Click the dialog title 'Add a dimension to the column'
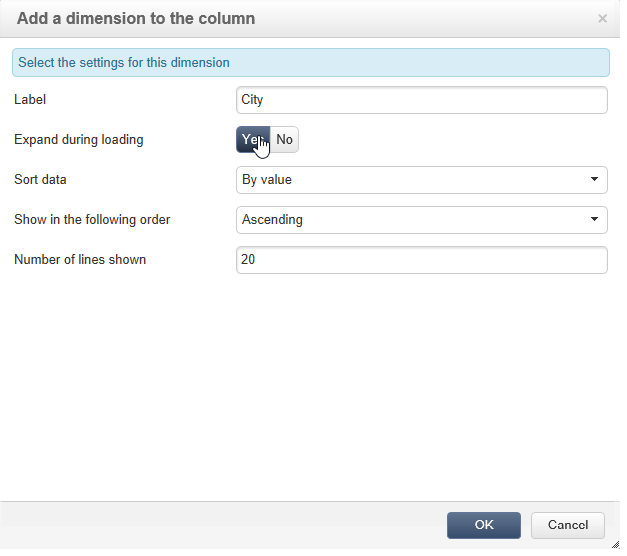Image resolution: width=627 pixels, height=556 pixels. (x=136, y=19)
